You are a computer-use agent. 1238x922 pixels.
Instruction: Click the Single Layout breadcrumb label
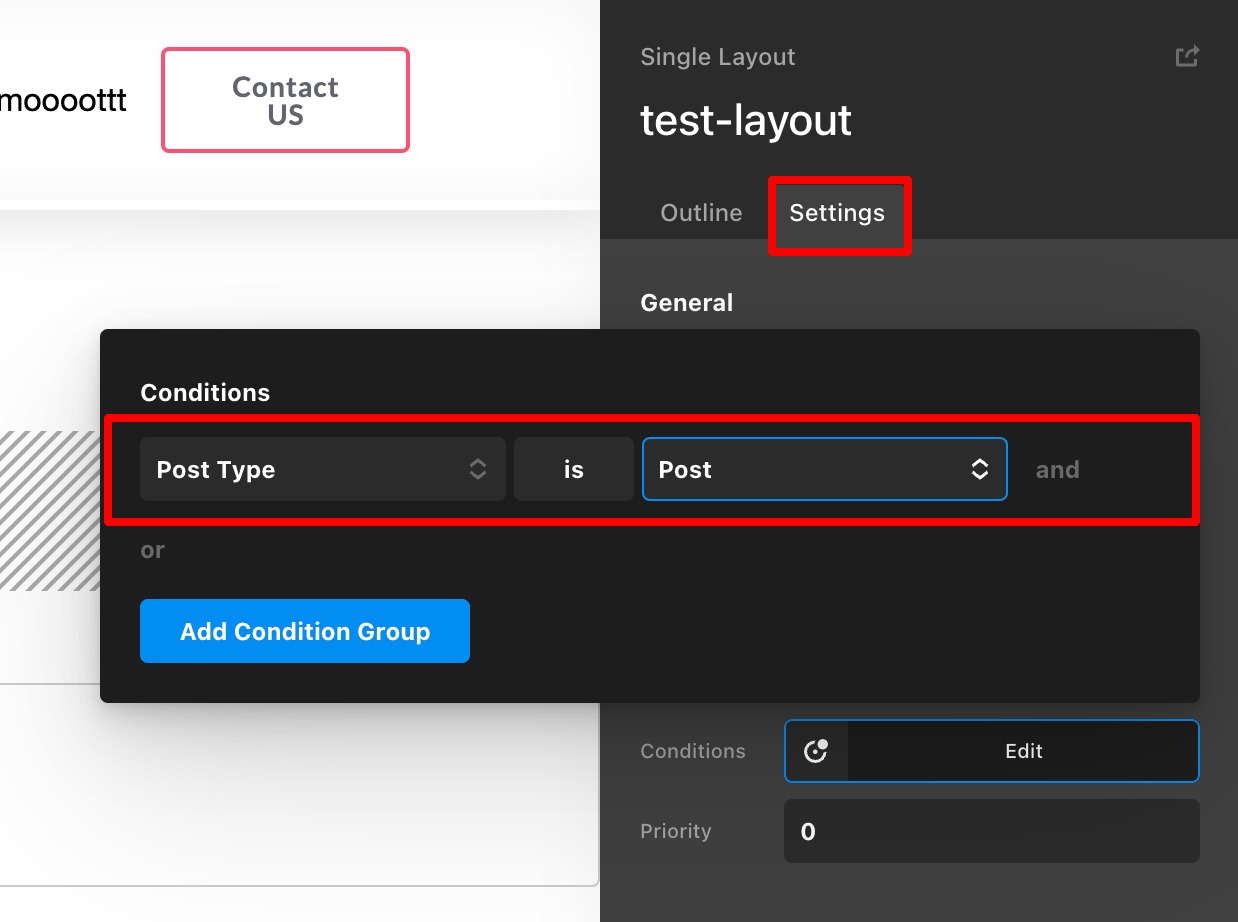coord(718,57)
